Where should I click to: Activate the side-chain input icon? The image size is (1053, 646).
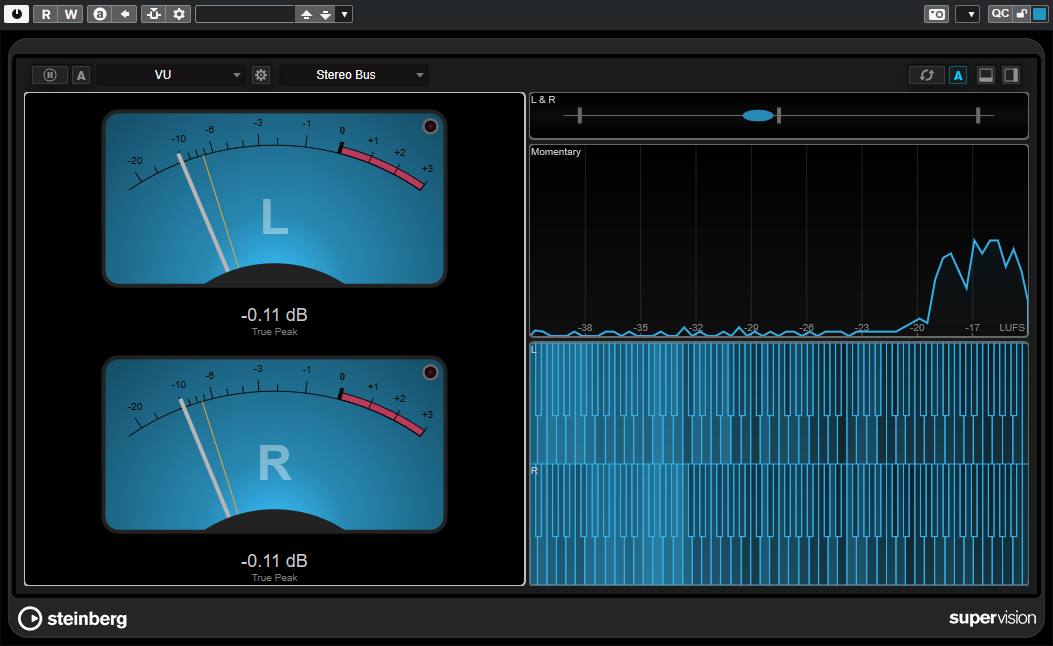tap(153, 14)
